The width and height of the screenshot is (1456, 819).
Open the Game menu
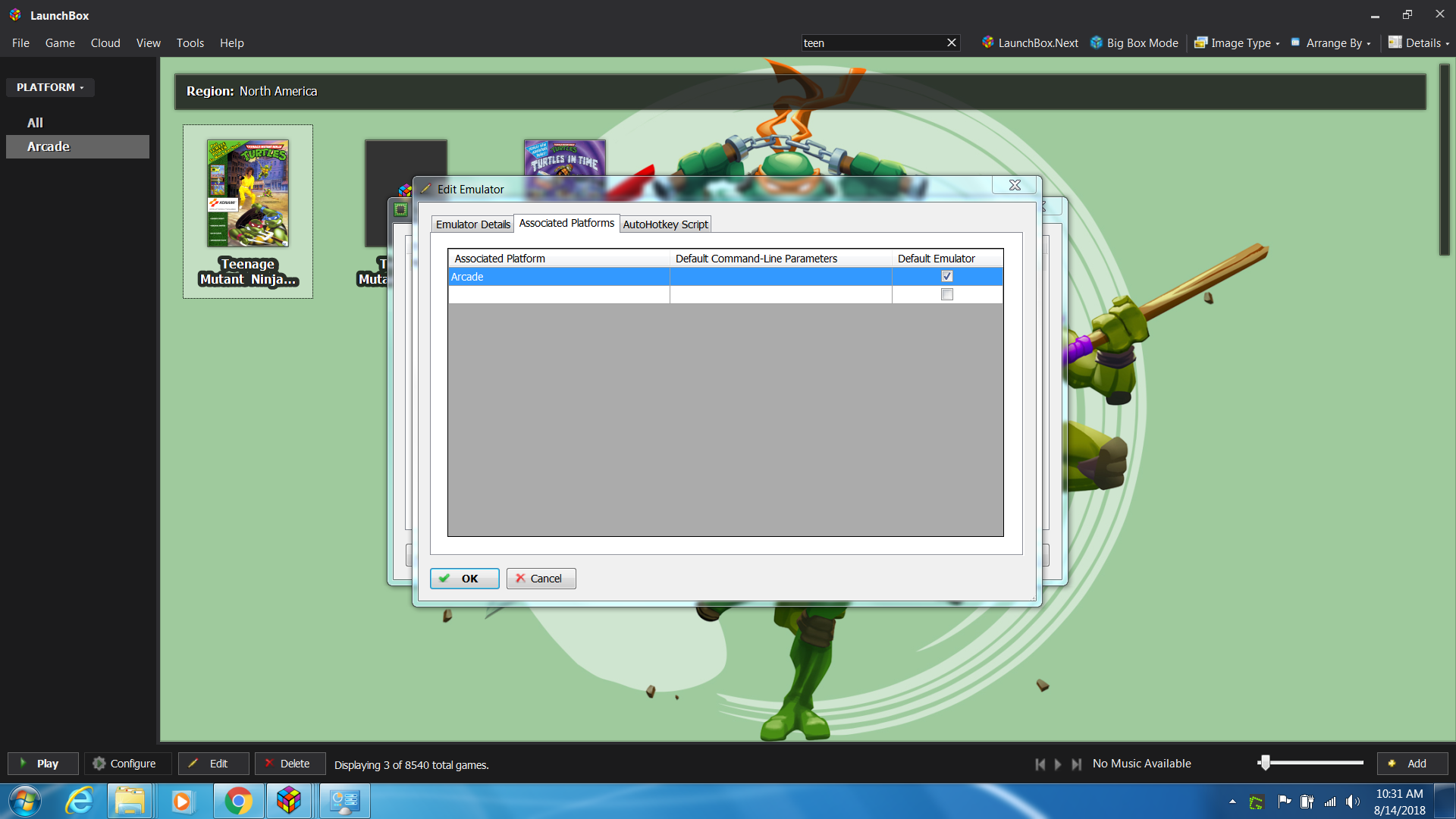[60, 43]
